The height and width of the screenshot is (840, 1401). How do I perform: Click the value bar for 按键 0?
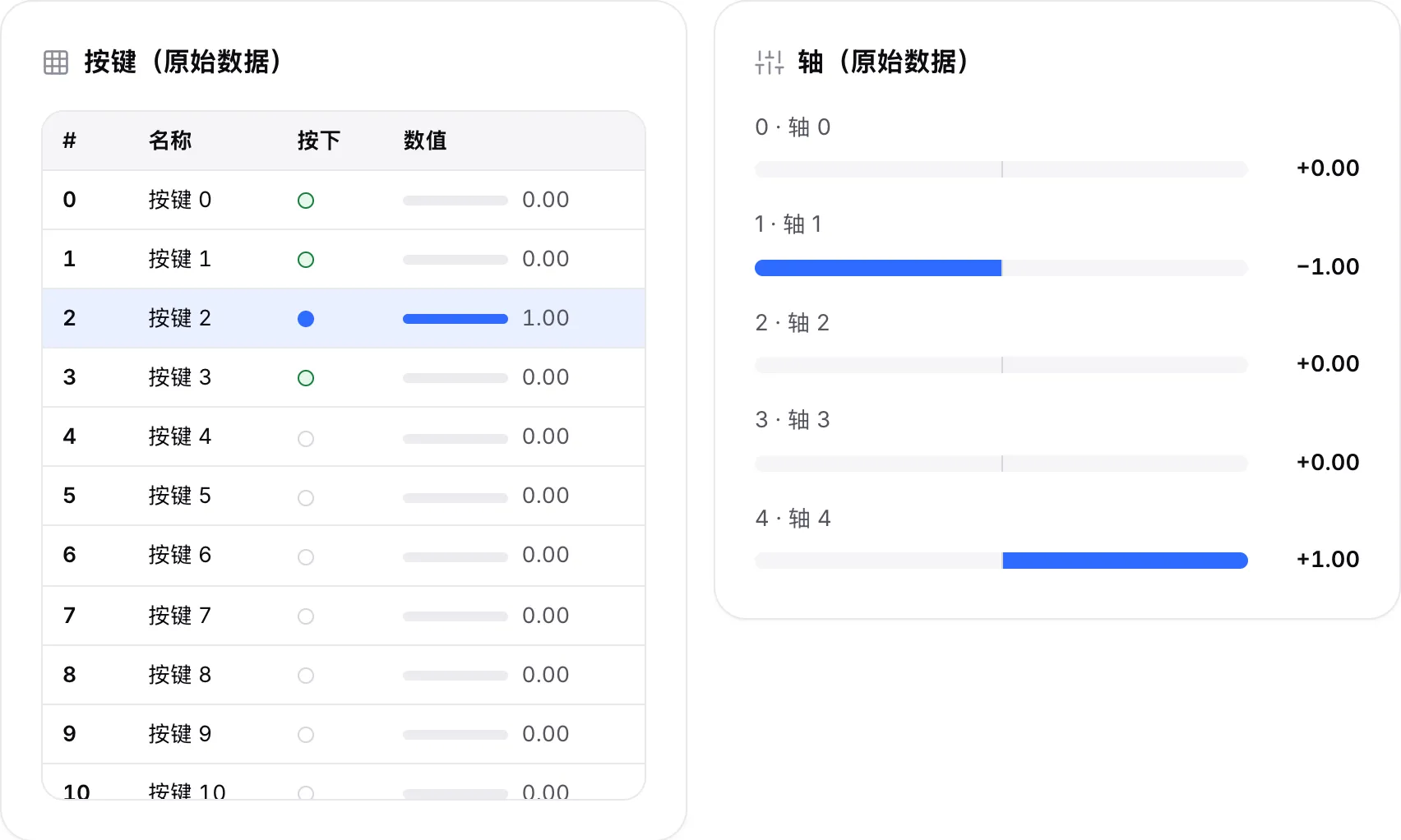tap(455, 201)
